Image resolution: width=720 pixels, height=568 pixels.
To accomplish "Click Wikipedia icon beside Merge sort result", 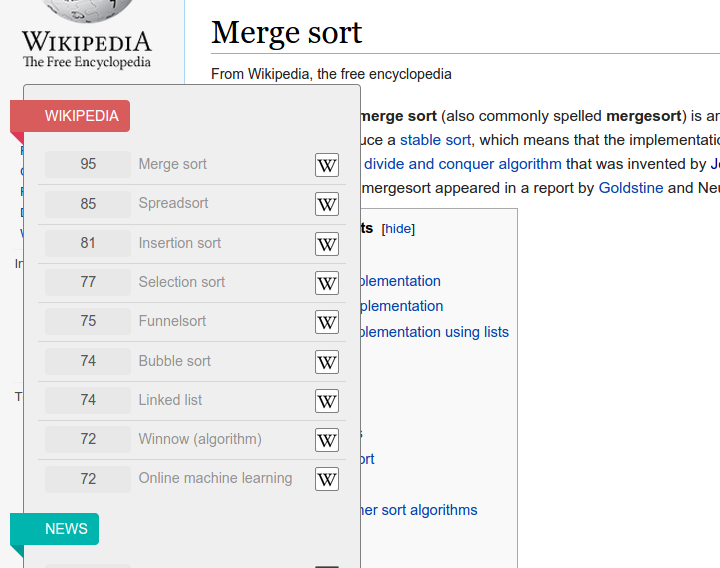I will [327, 165].
